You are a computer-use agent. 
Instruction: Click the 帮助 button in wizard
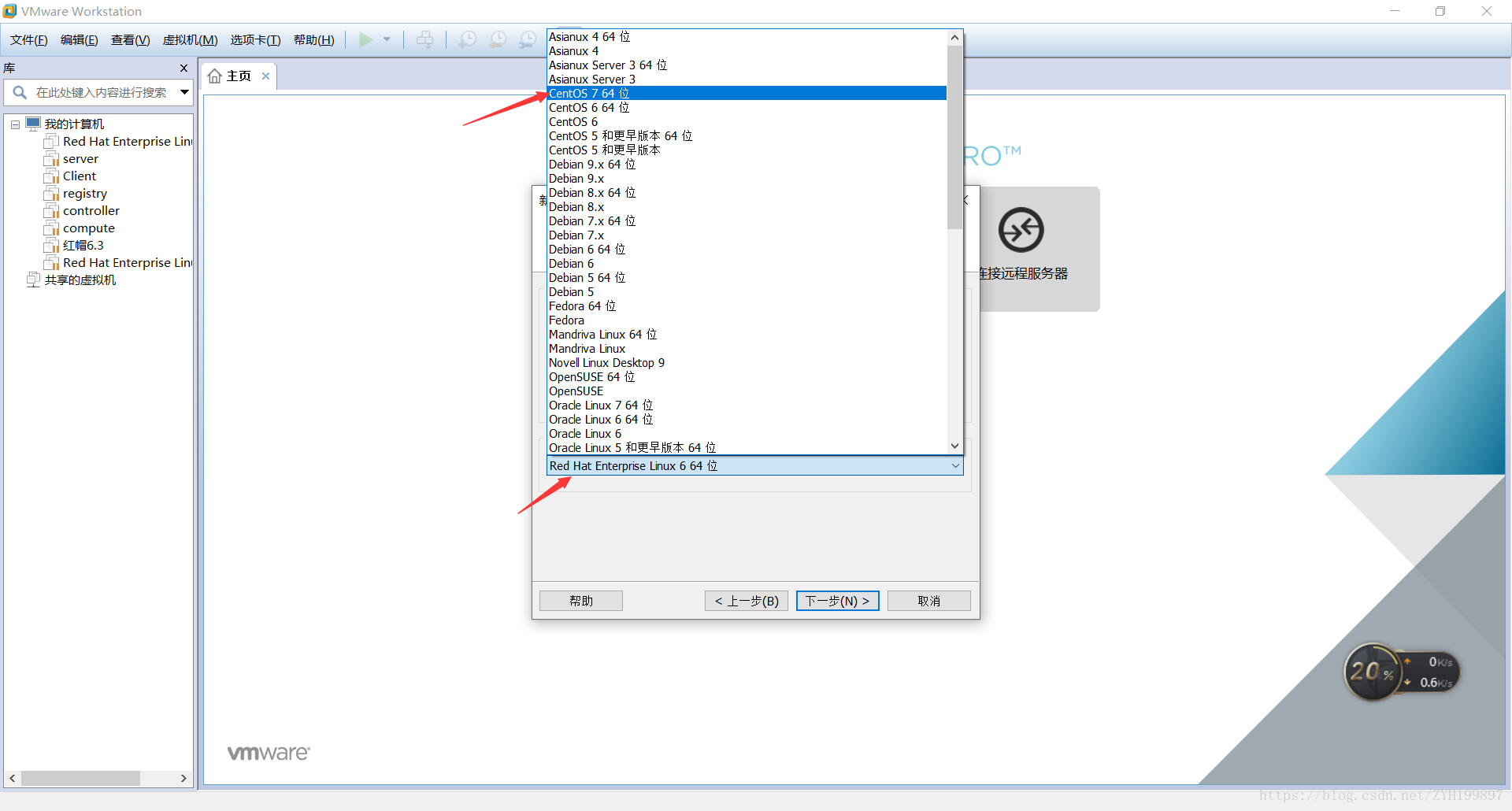(581, 601)
